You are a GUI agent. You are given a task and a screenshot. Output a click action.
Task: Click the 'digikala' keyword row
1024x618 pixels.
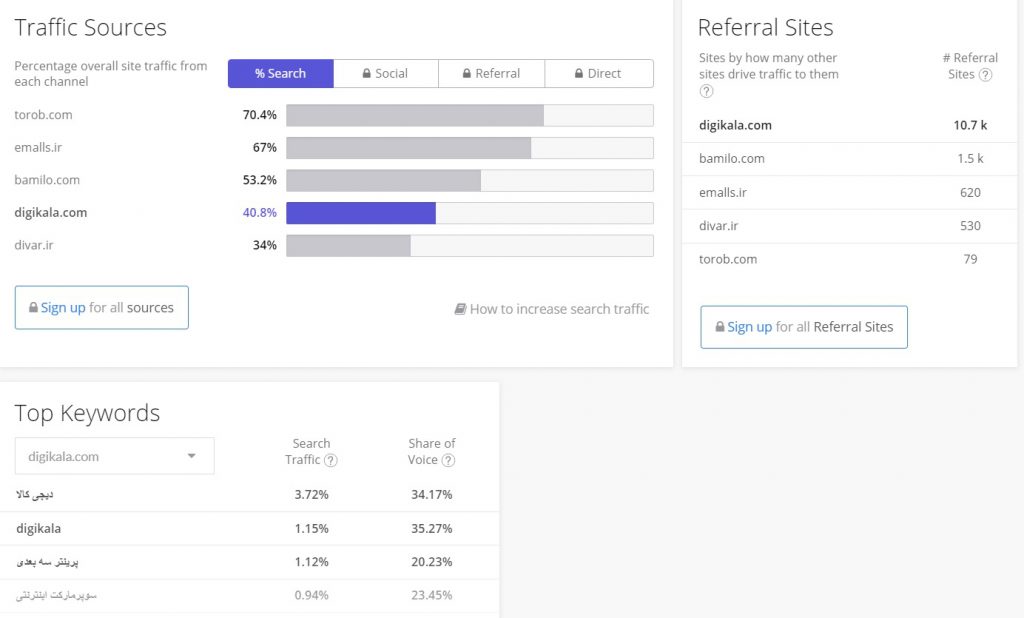coord(249,529)
